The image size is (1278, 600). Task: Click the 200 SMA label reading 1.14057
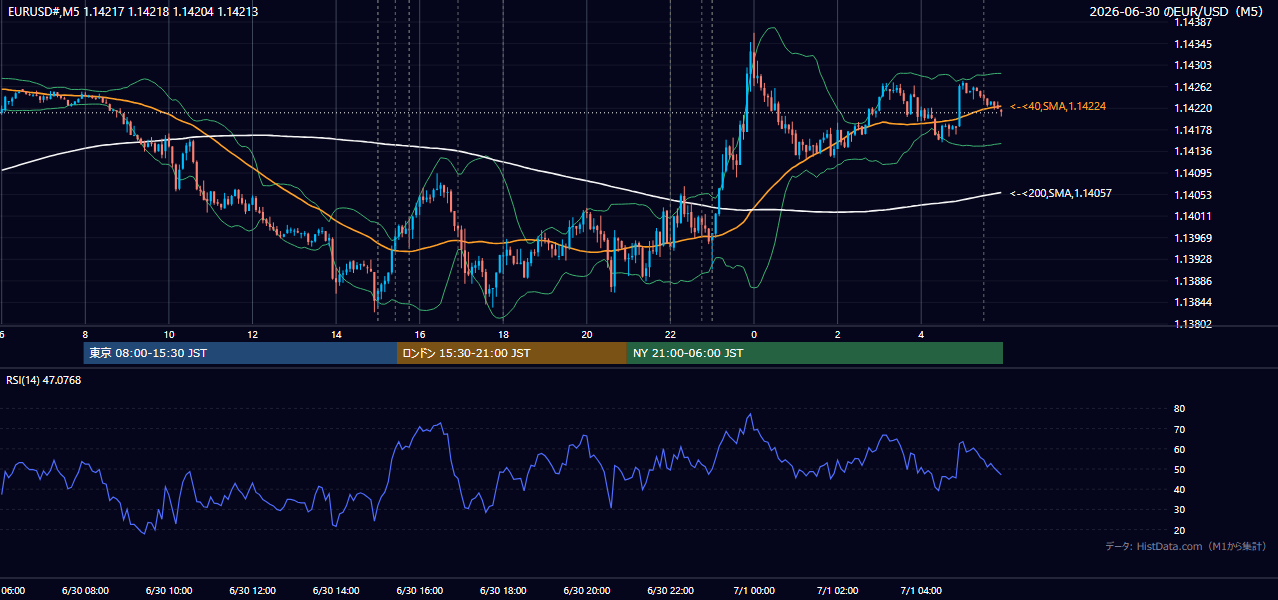point(1062,193)
